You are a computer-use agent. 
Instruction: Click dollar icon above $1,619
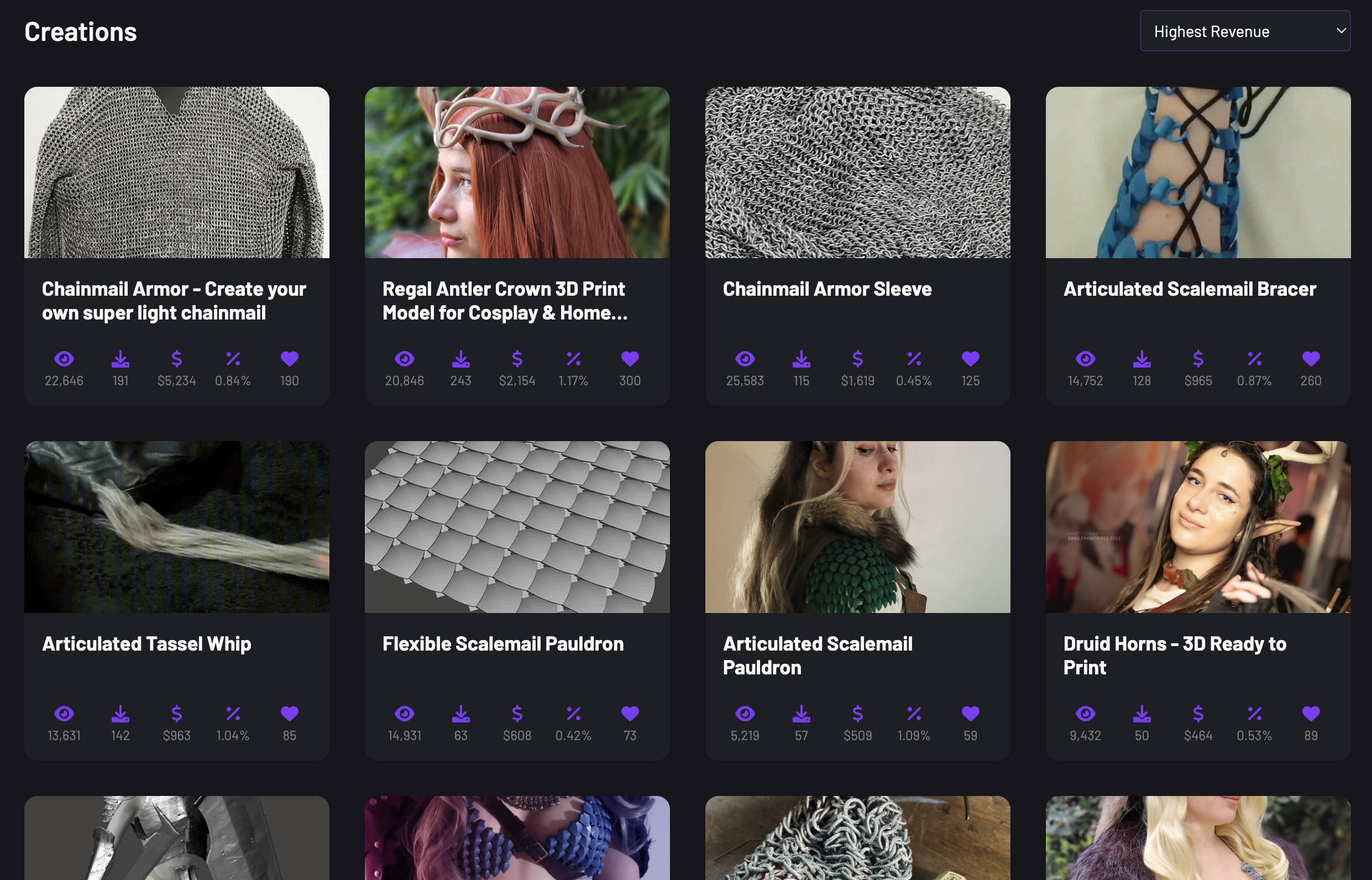click(858, 359)
